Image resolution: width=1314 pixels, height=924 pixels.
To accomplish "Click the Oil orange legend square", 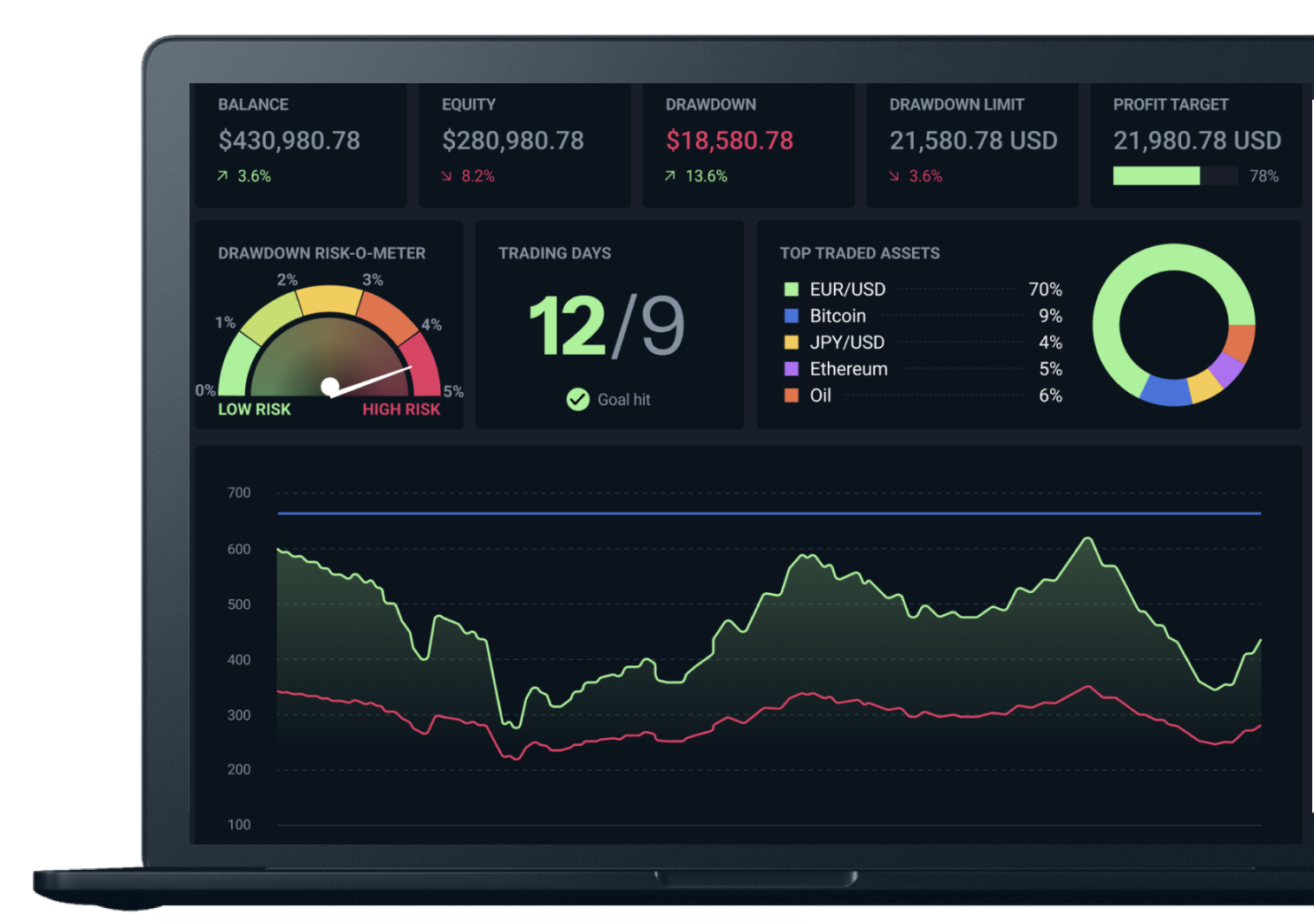I will (792, 396).
